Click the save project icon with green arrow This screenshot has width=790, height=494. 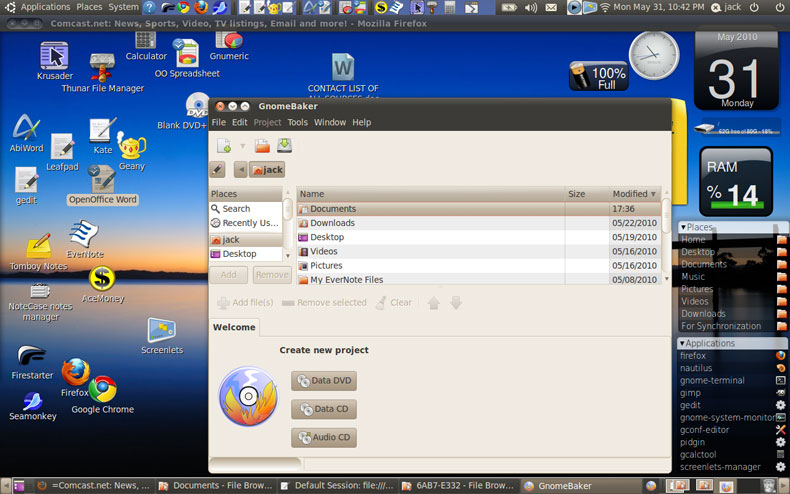pos(285,146)
